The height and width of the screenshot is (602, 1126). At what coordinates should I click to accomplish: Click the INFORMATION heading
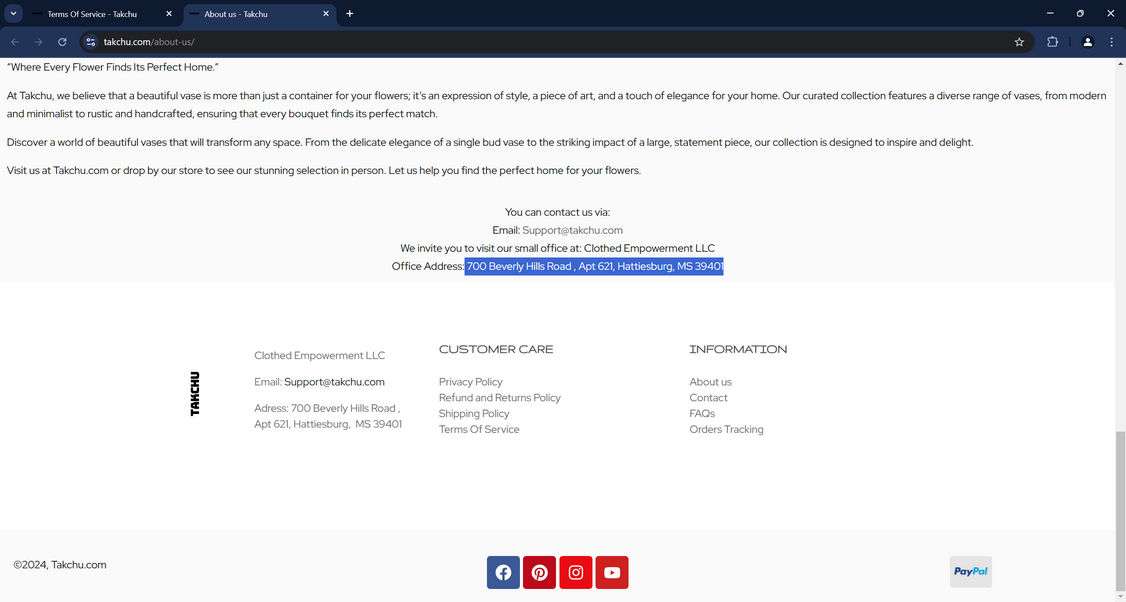(738, 350)
